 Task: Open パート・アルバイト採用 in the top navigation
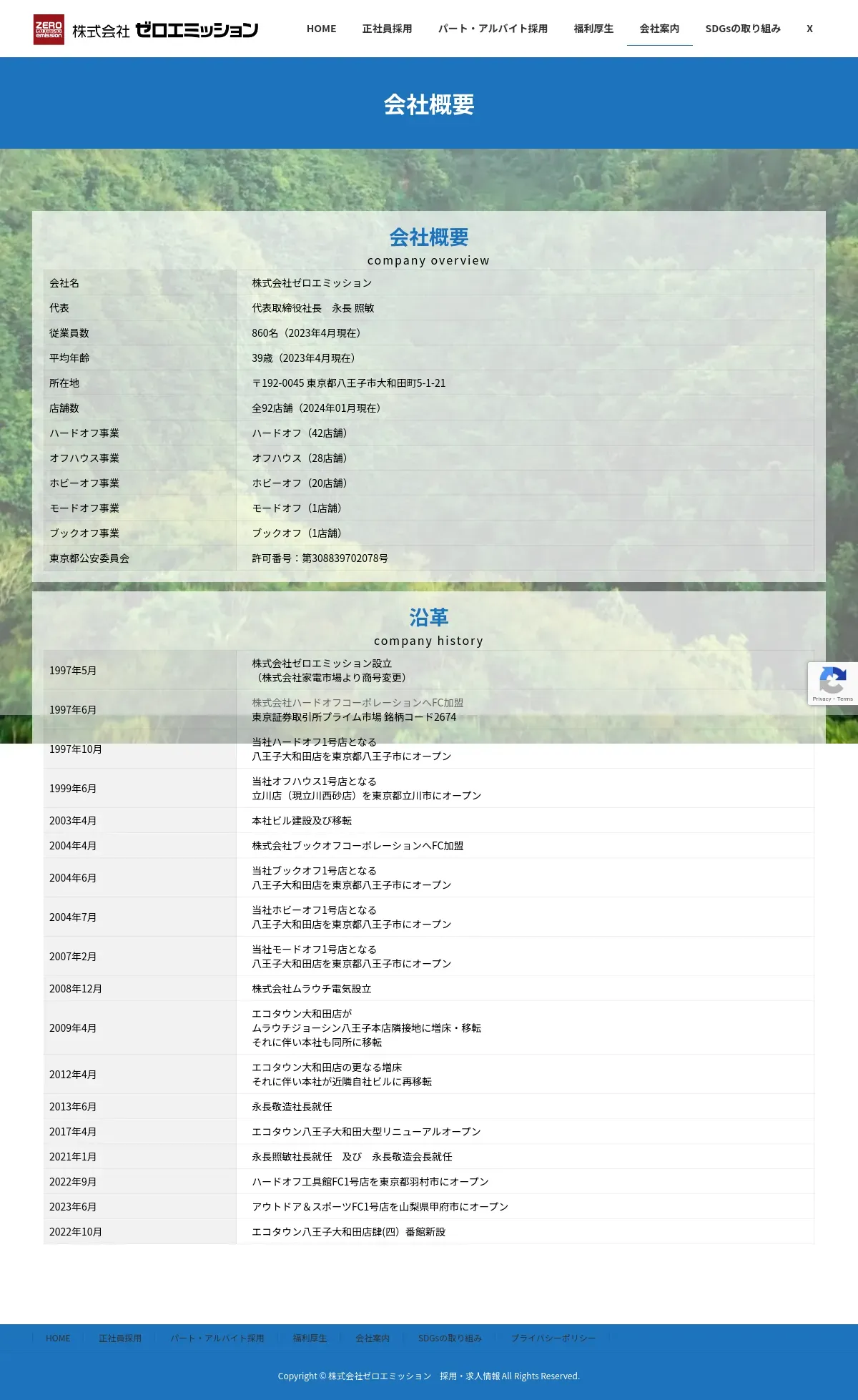pos(493,29)
